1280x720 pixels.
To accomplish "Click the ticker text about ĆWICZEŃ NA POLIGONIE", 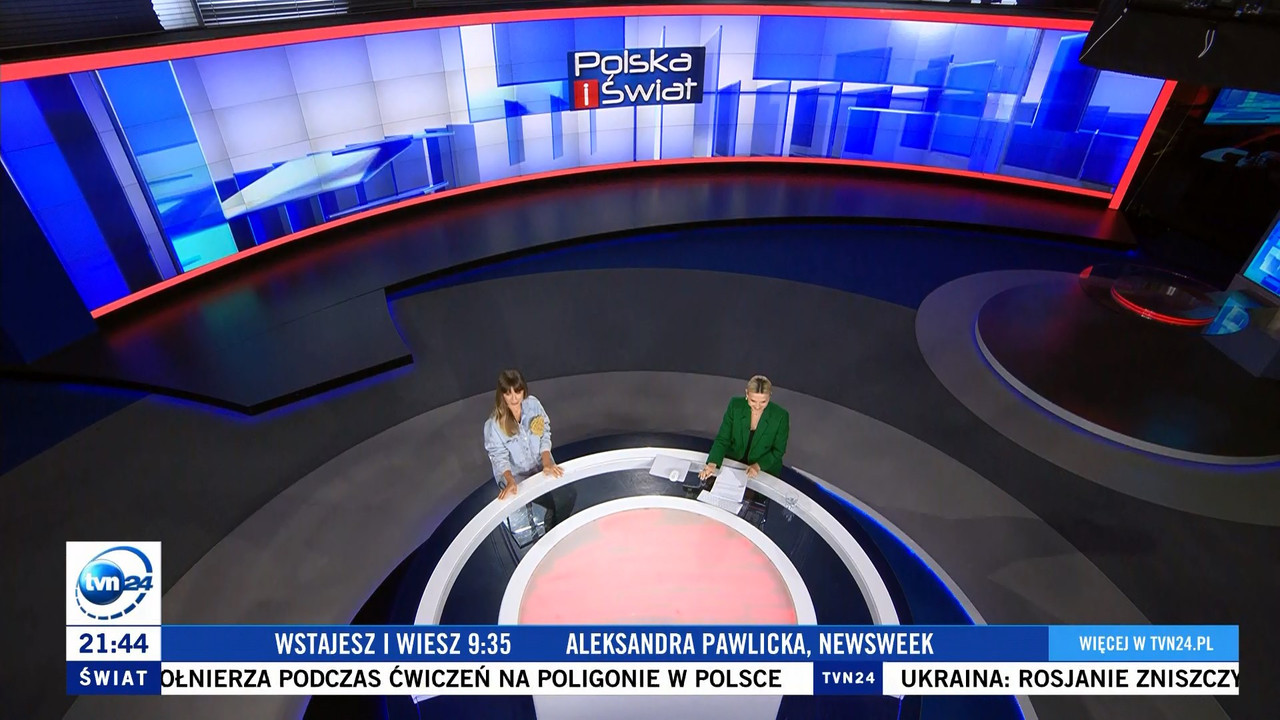I will 471,678.
